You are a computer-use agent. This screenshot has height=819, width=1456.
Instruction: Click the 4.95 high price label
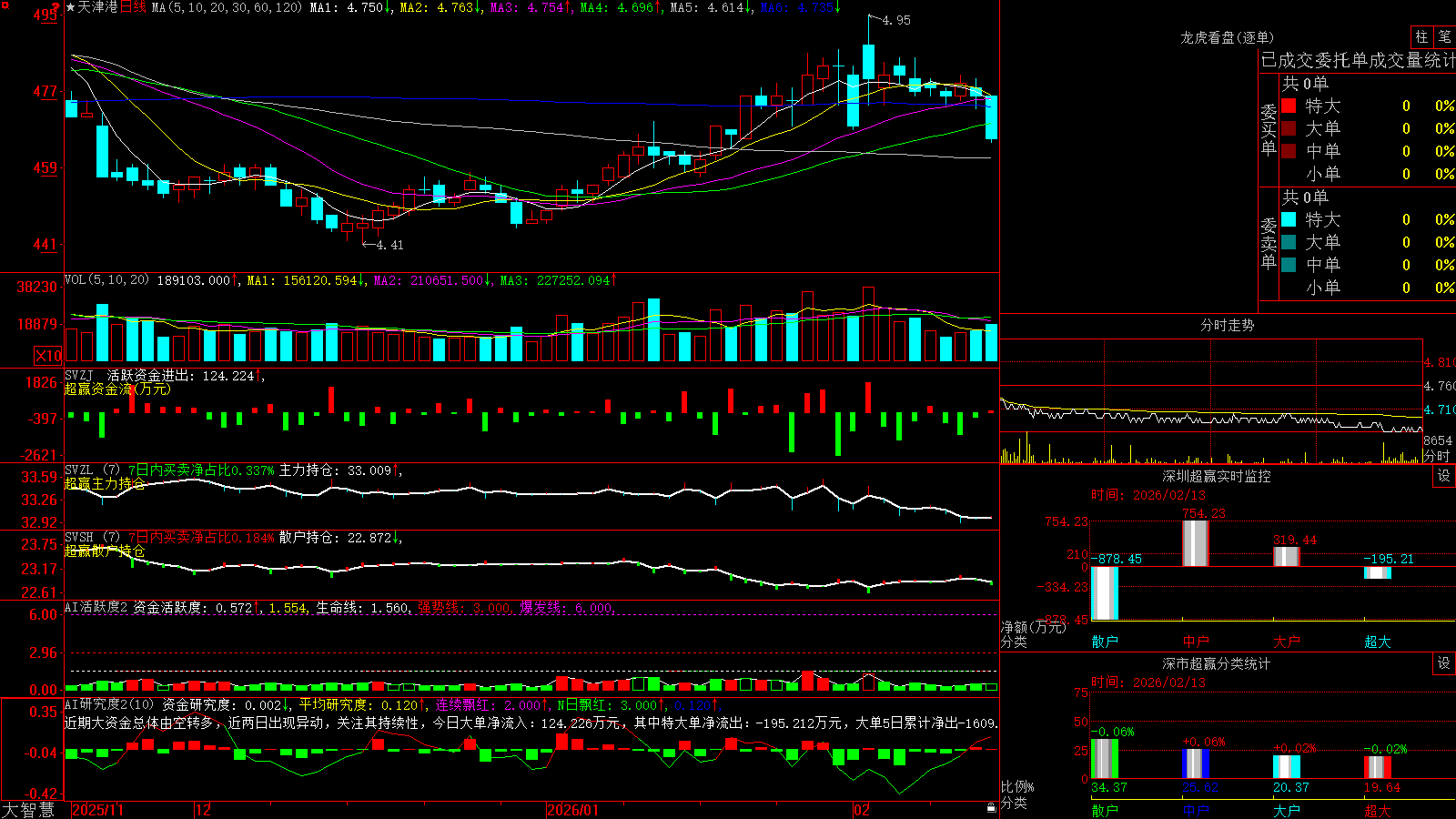(x=896, y=20)
